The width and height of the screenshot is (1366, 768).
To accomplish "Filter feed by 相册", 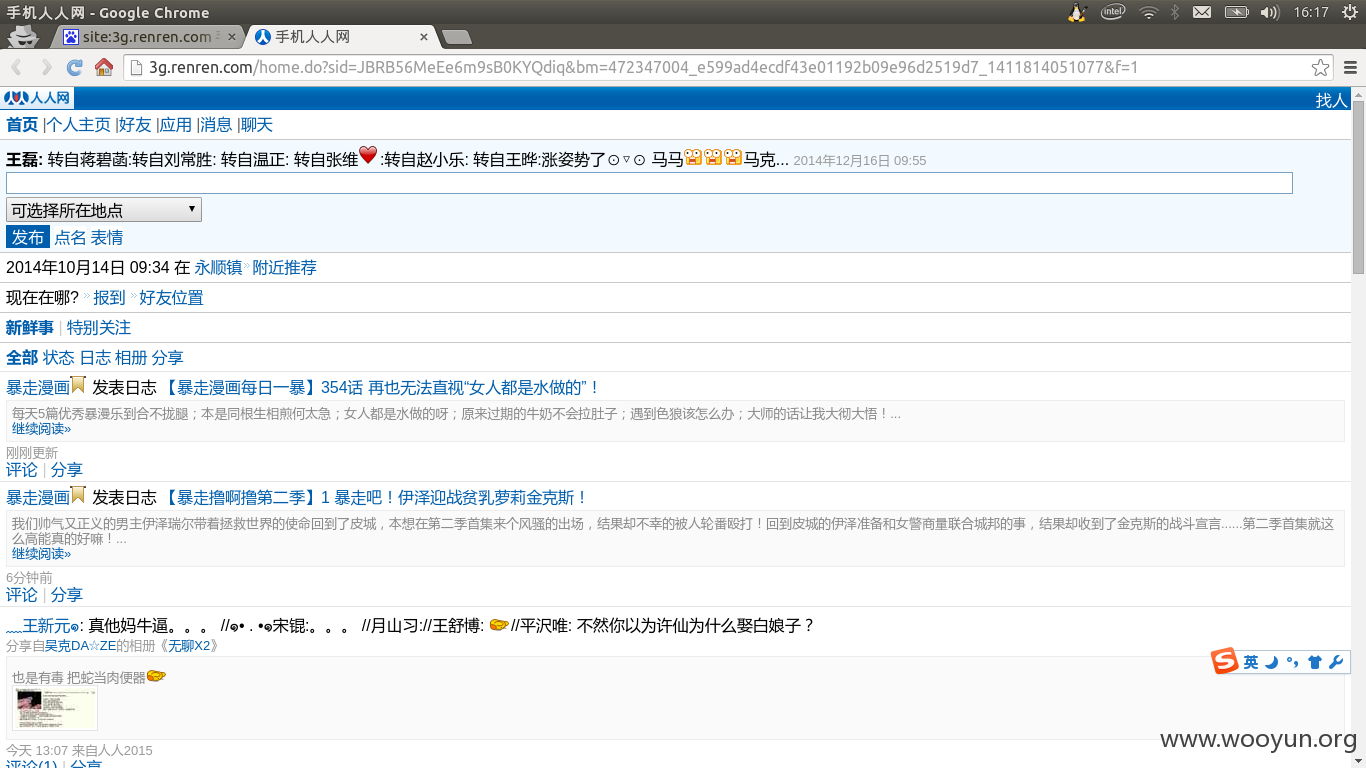I will click(x=131, y=358).
